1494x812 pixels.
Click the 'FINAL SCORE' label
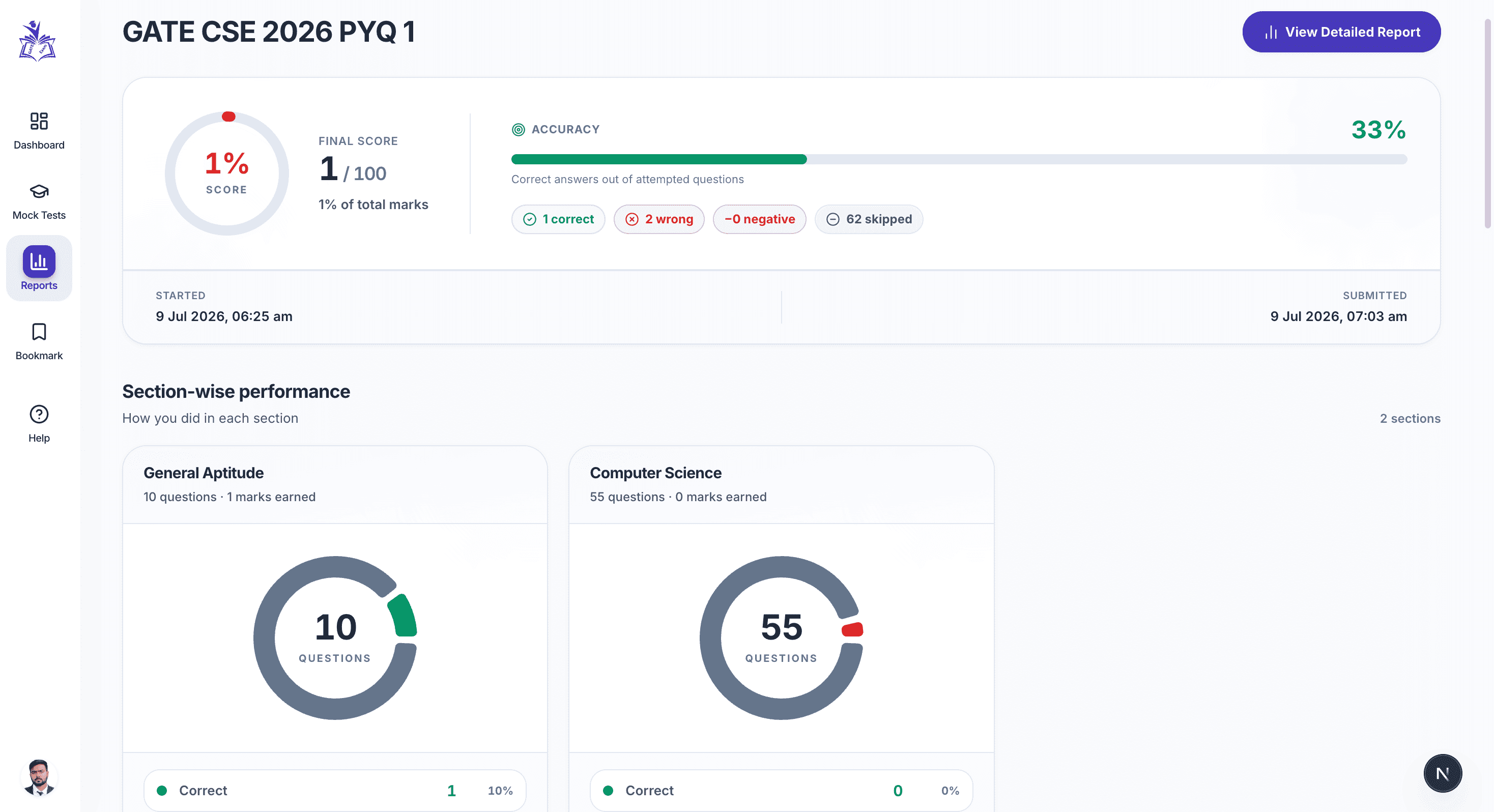pos(358,141)
